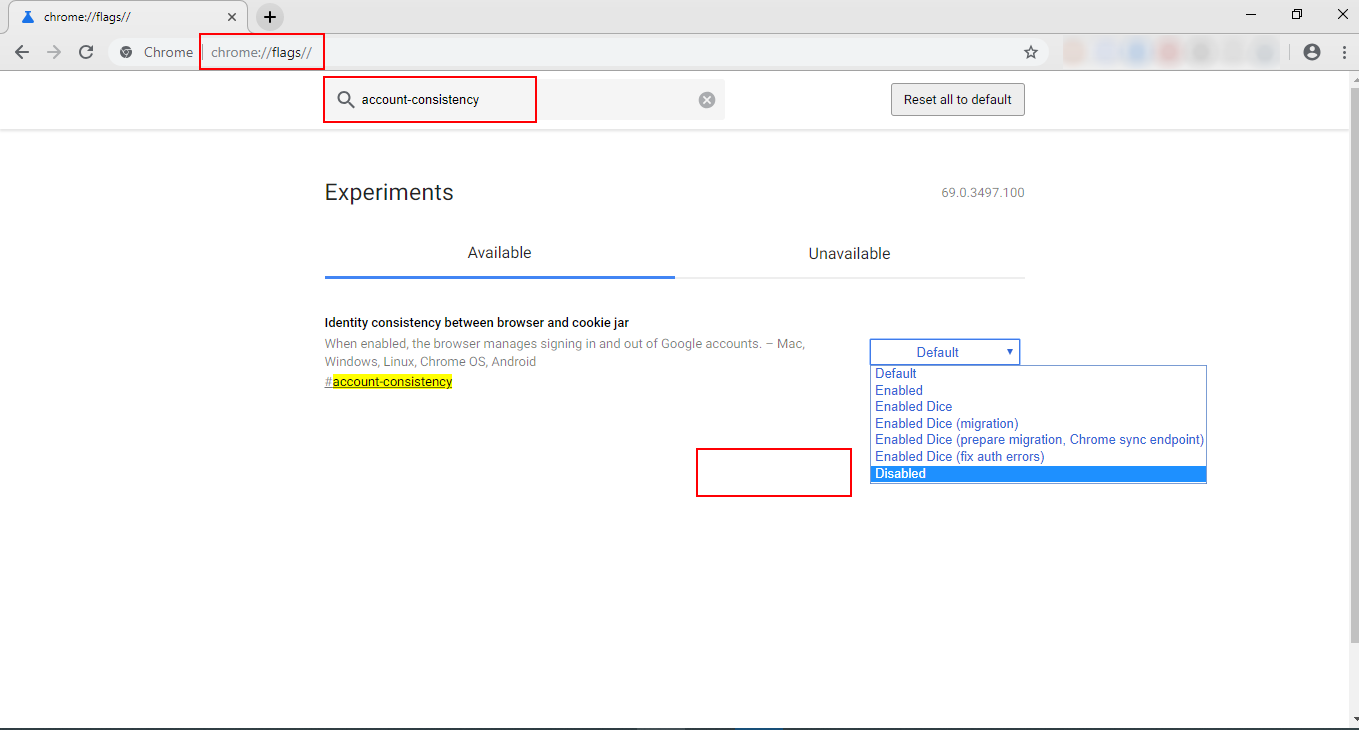Click the browser forward arrow

54,52
